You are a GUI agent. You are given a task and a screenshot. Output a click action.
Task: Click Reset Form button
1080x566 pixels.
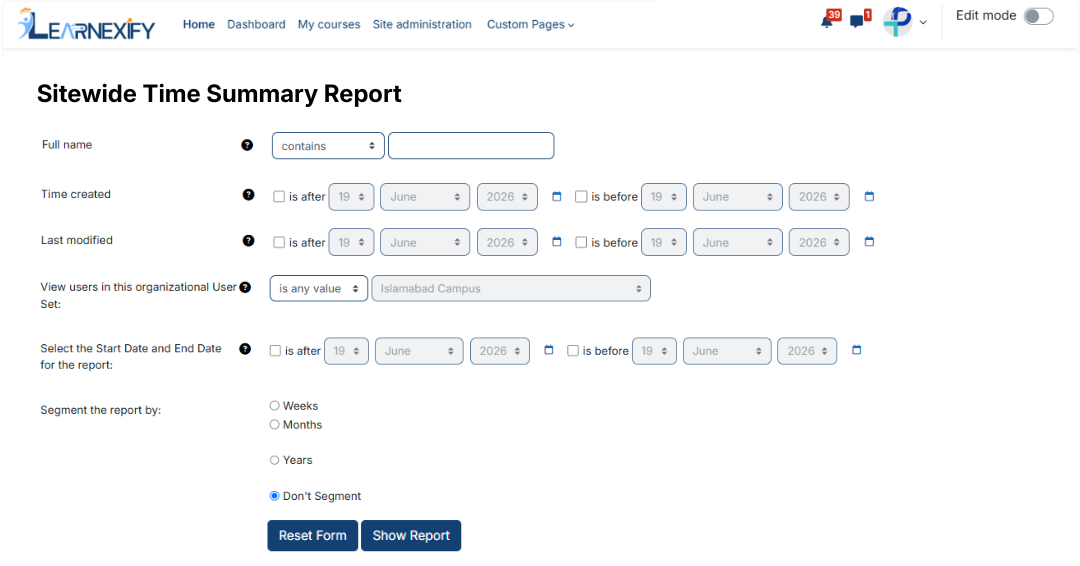[x=313, y=536]
